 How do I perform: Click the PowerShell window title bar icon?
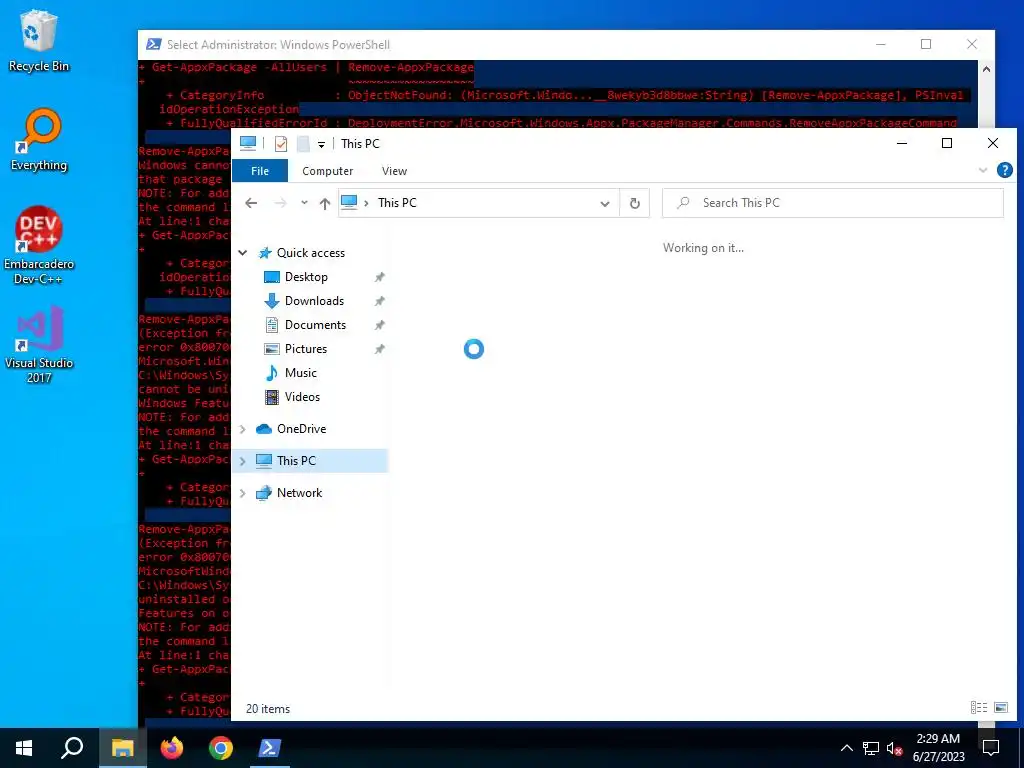(x=153, y=44)
